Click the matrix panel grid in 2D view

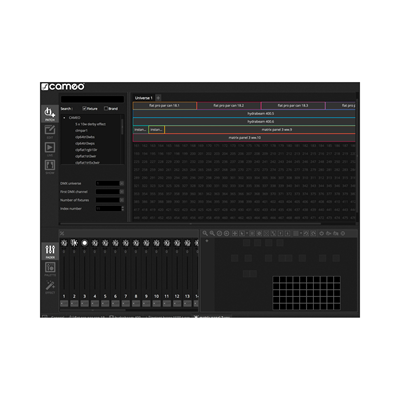point(306,293)
